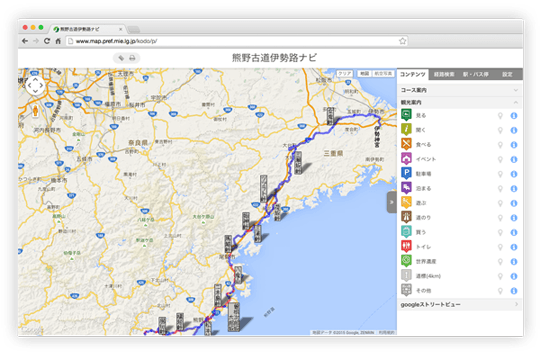Click the violet 泊まる lodging icon
The height and width of the screenshot is (360, 540).
point(406,188)
